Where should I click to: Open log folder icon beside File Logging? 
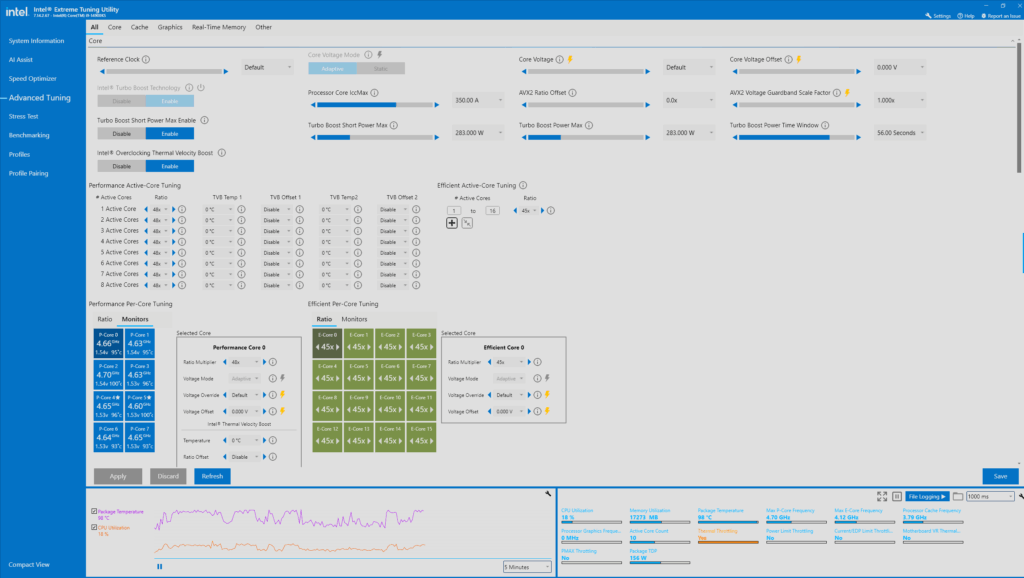pos(957,496)
